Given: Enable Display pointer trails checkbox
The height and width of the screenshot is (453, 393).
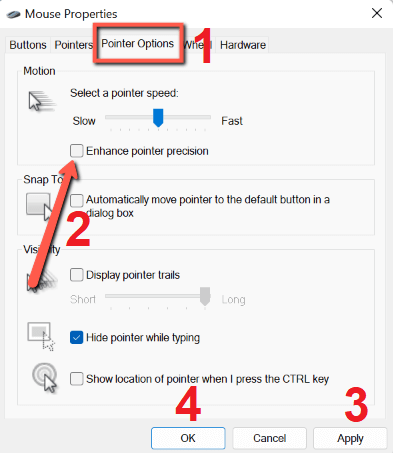Looking at the screenshot, I should [77, 275].
